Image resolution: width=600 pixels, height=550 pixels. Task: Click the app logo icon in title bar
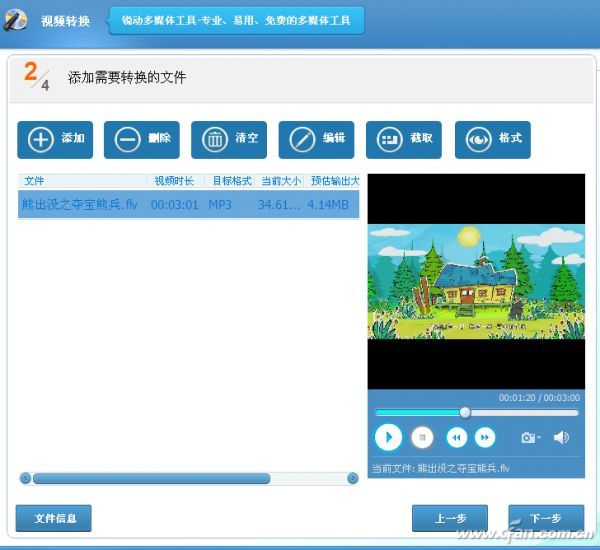(15, 20)
